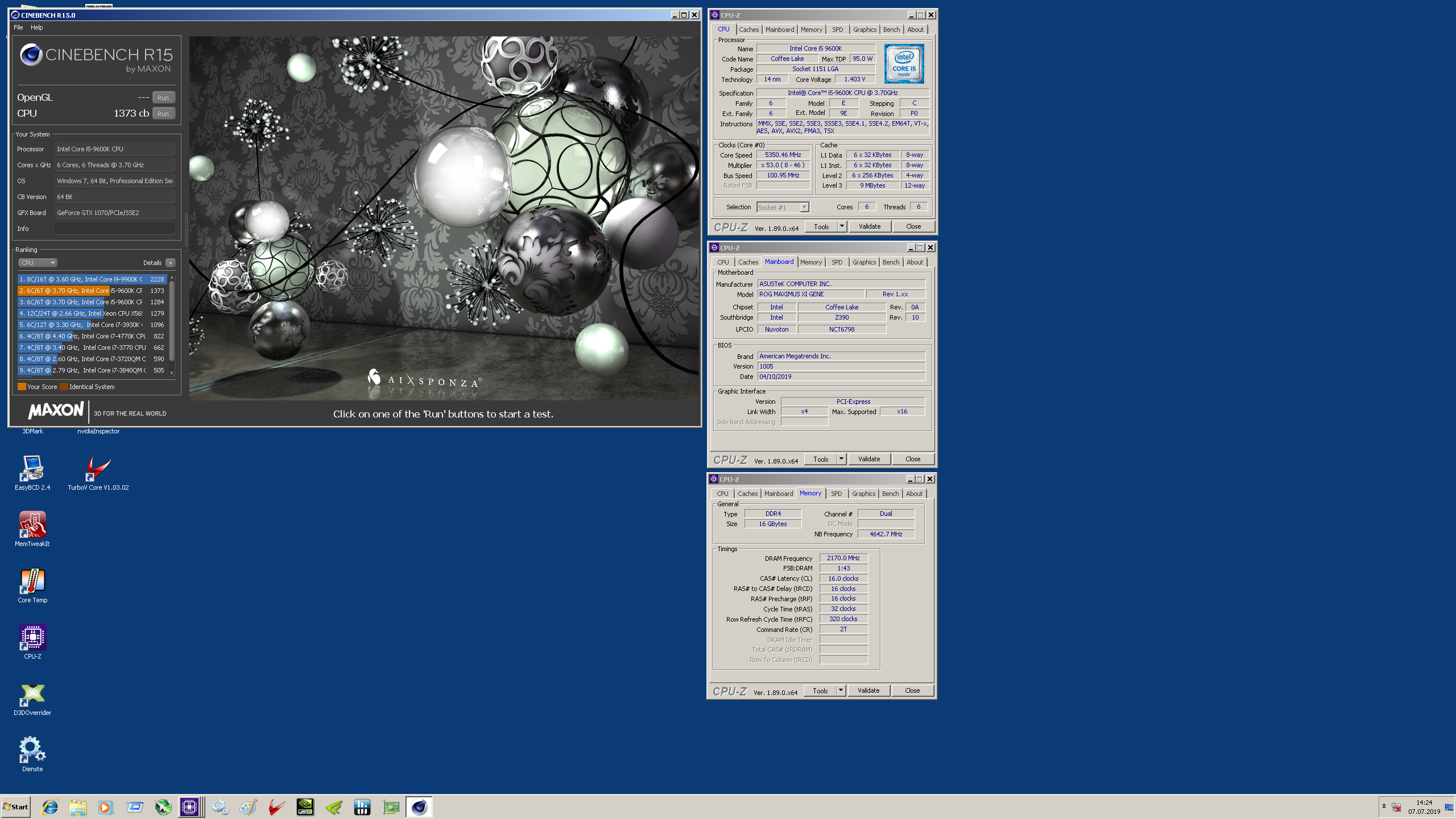Open the File menu in Cinebench
This screenshot has width=1456, height=819.
point(18,27)
